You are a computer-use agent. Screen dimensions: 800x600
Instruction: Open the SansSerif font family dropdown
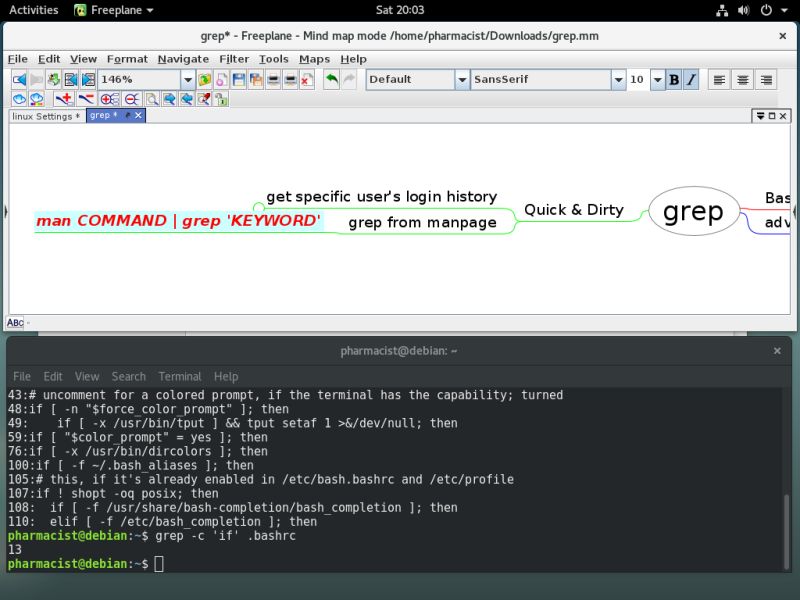[x=618, y=80]
